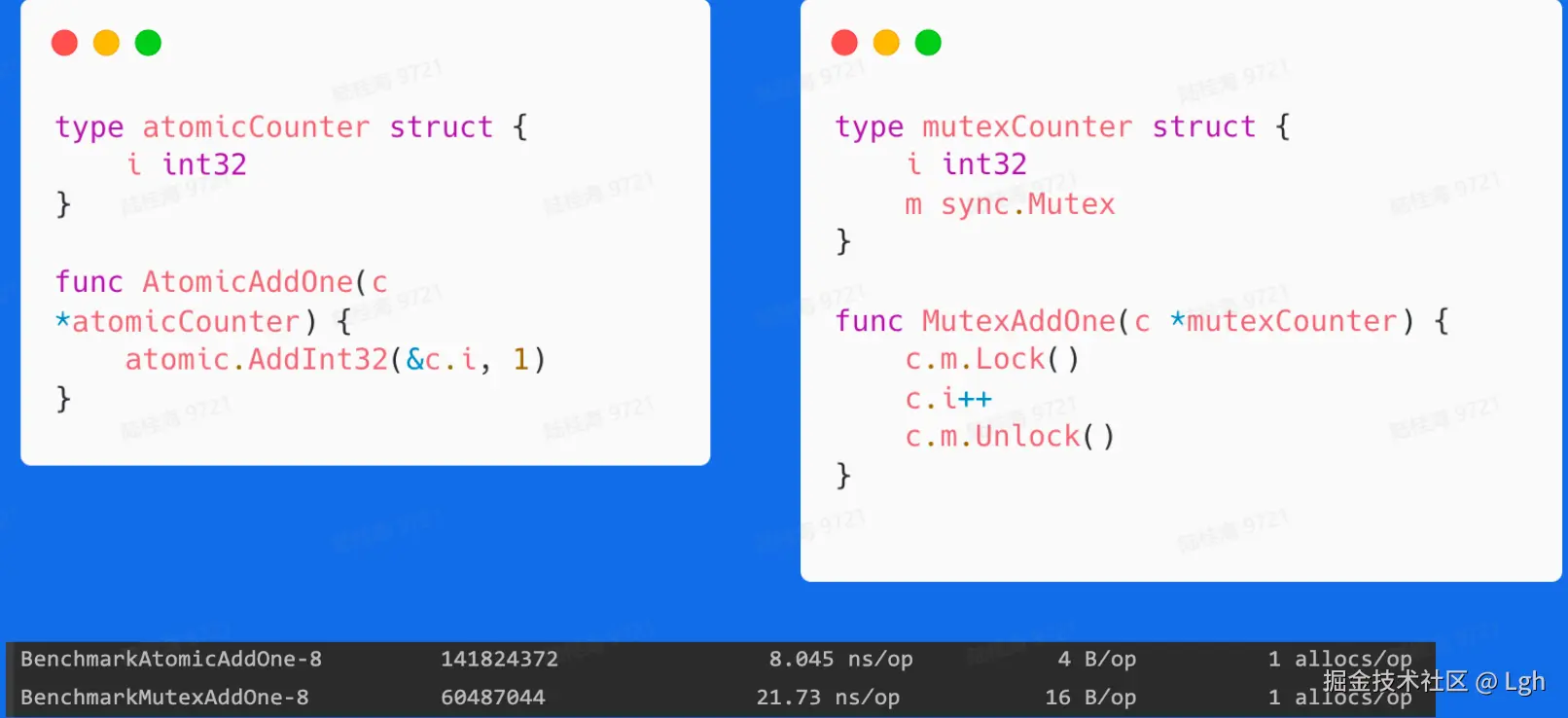The height and width of the screenshot is (718, 1568).
Task: Click 'i int32' field in mutexCounter struct
Action: (x=967, y=164)
